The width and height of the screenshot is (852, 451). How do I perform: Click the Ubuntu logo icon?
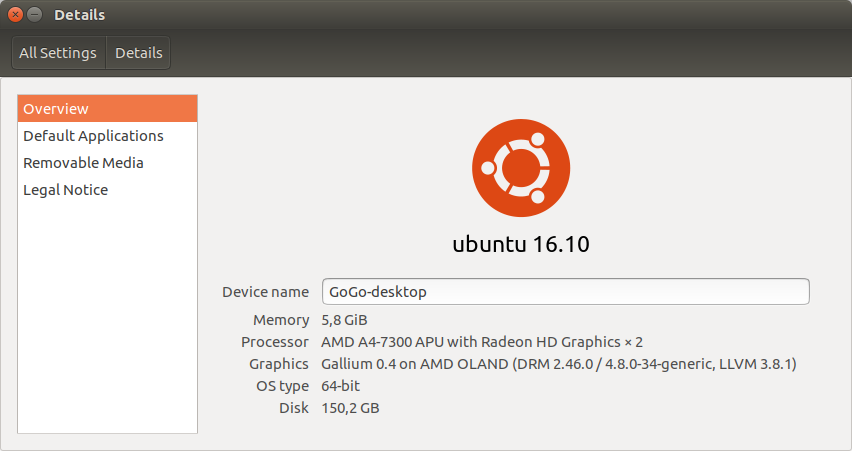520,169
